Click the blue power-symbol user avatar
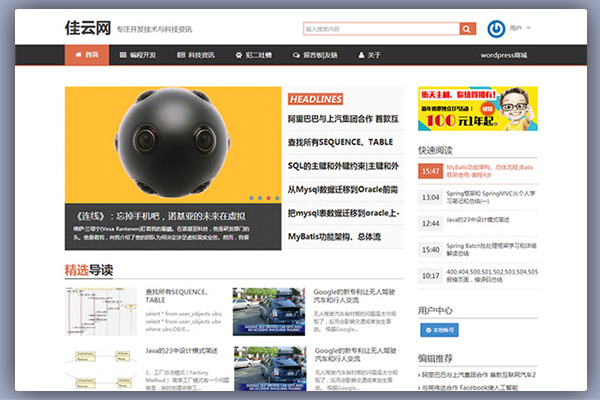600x400 pixels. (x=496, y=29)
